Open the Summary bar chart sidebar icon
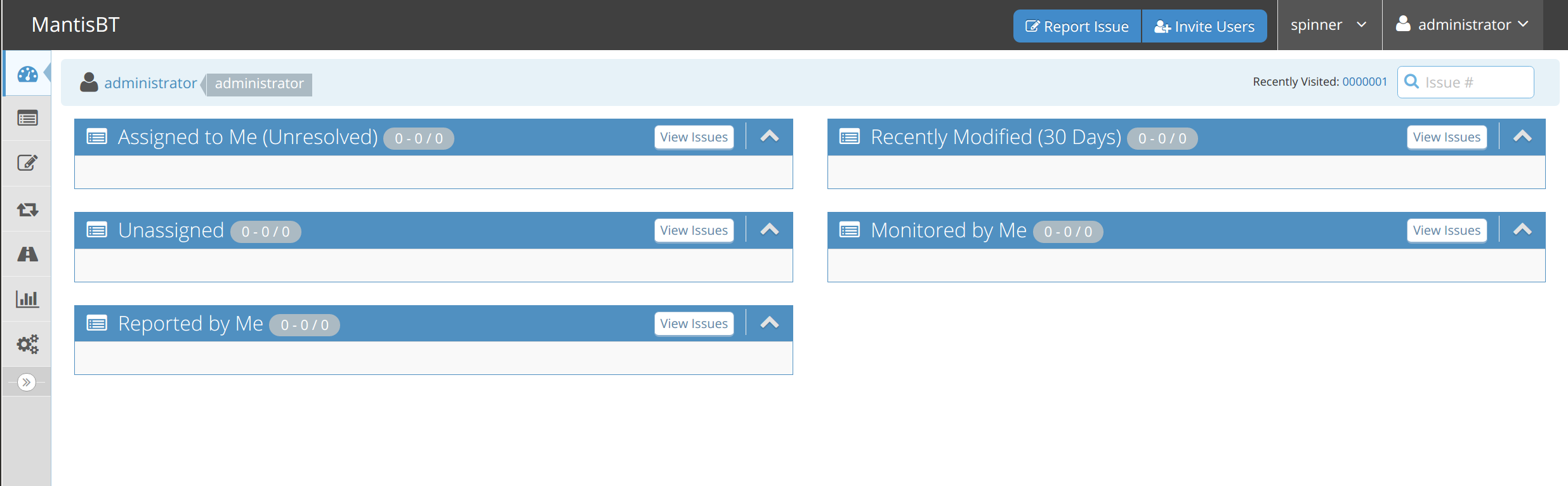 pos(27,299)
